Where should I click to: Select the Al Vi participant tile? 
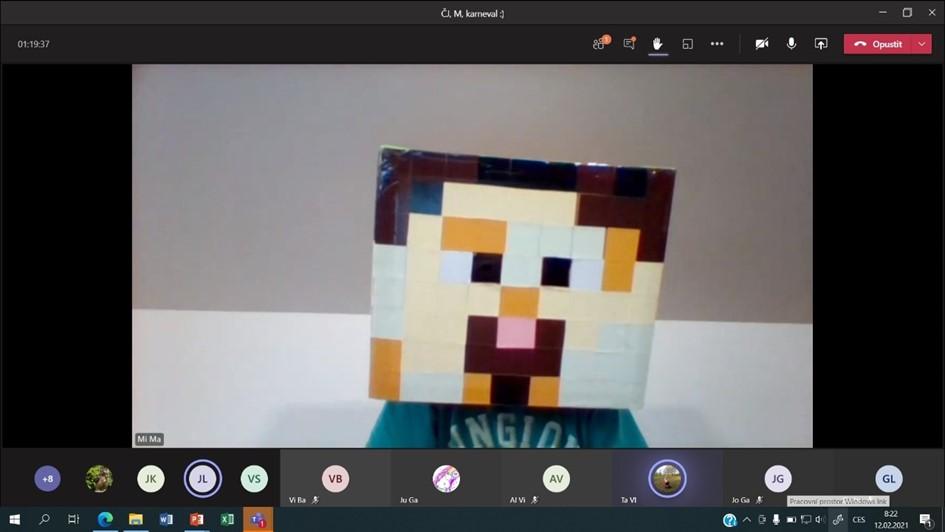click(556, 479)
